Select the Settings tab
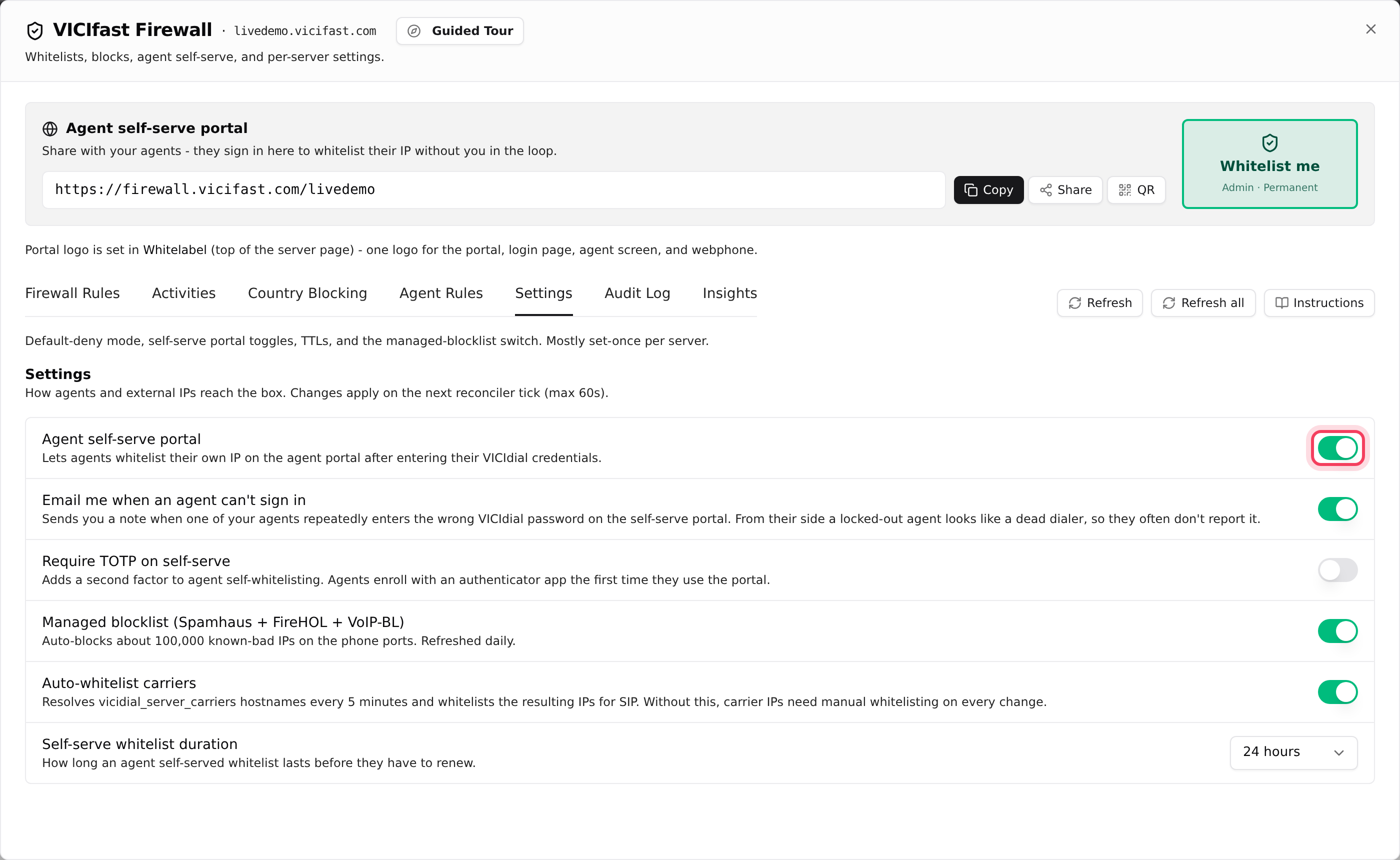 point(543,293)
